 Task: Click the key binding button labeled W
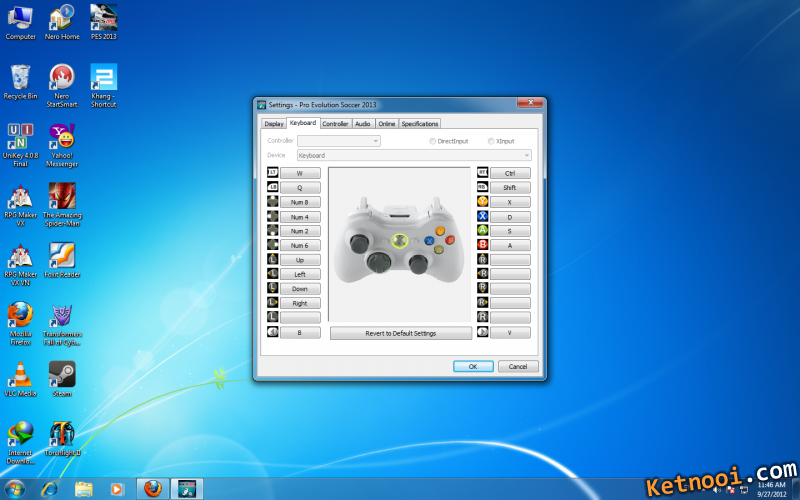[300, 173]
